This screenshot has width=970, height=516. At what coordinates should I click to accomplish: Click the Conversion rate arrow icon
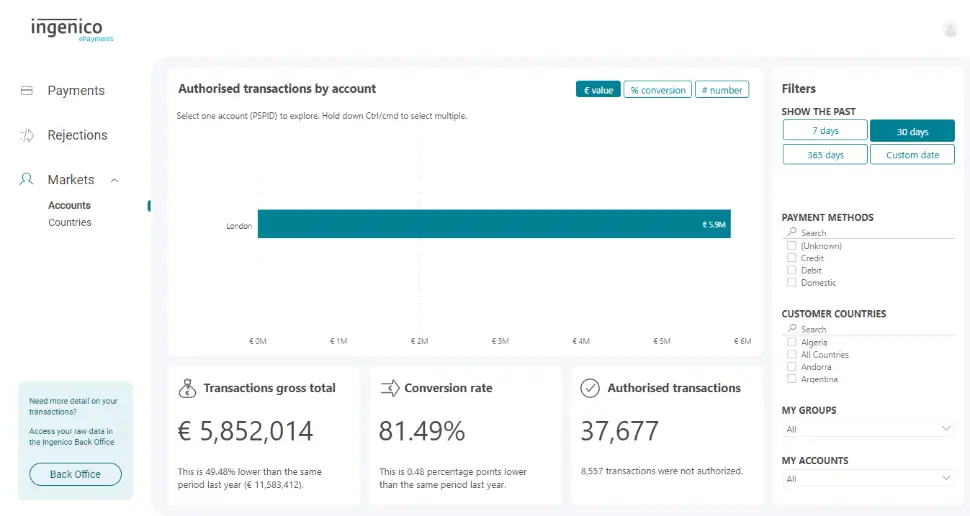pyautogui.click(x=390, y=388)
